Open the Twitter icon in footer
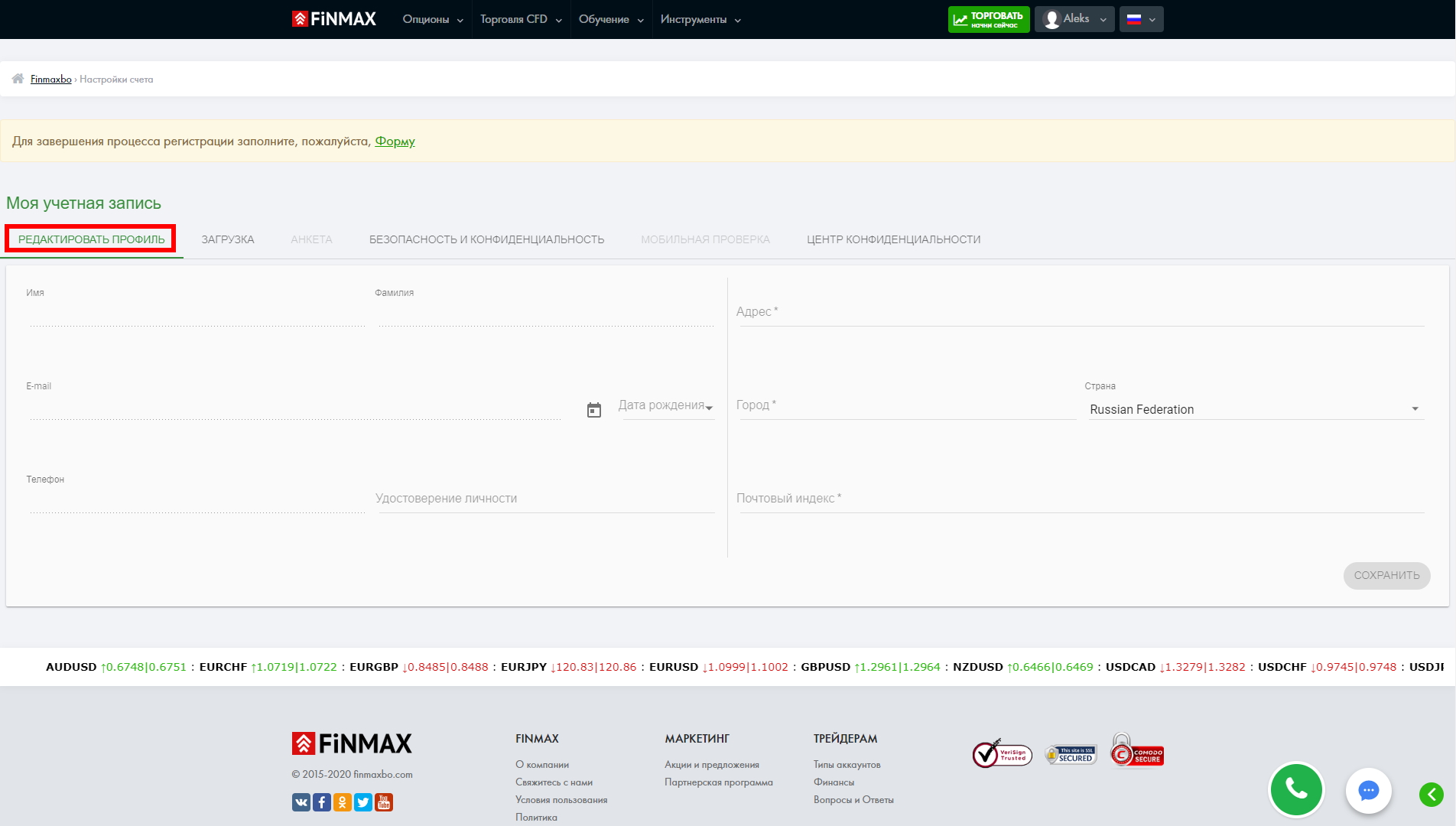Image resolution: width=1456 pixels, height=826 pixels. [x=363, y=802]
